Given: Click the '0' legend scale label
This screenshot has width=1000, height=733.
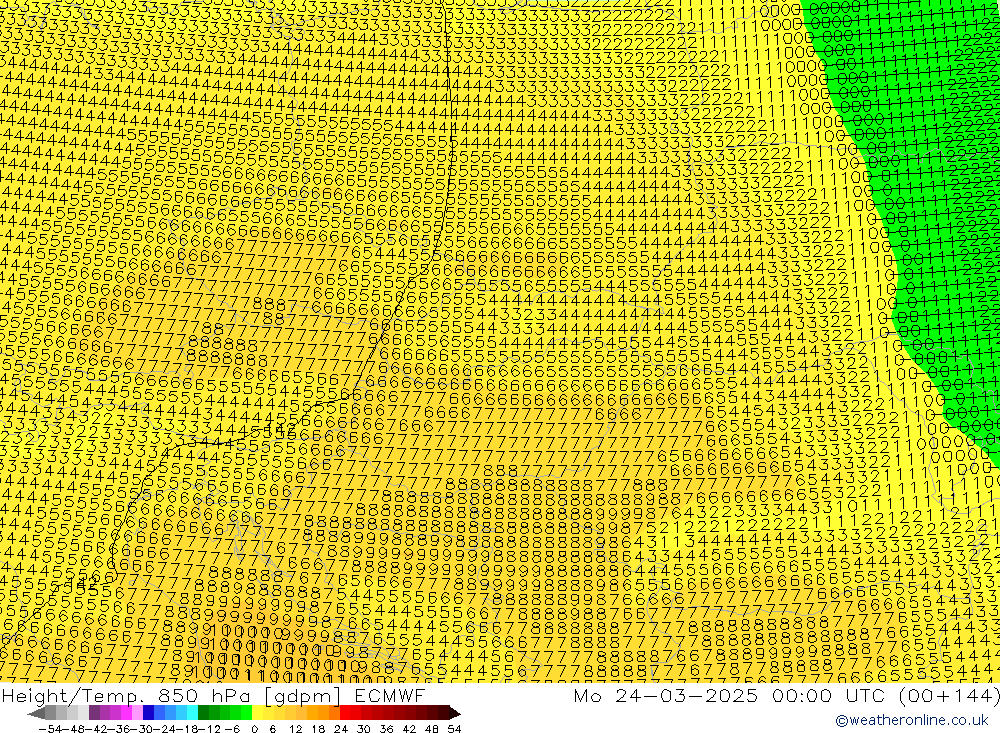Looking at the screenshot, I should tap(254, 729).
